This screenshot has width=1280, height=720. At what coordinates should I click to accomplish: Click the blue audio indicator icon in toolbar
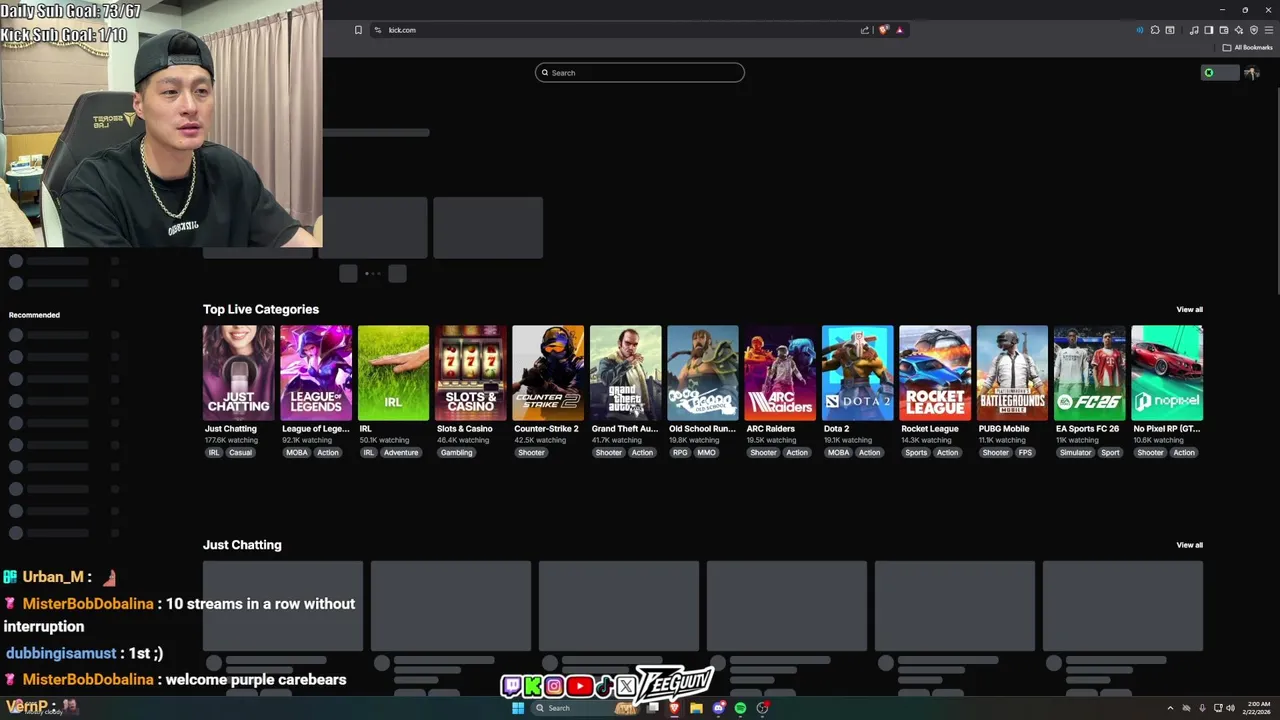click(1140, 30)
